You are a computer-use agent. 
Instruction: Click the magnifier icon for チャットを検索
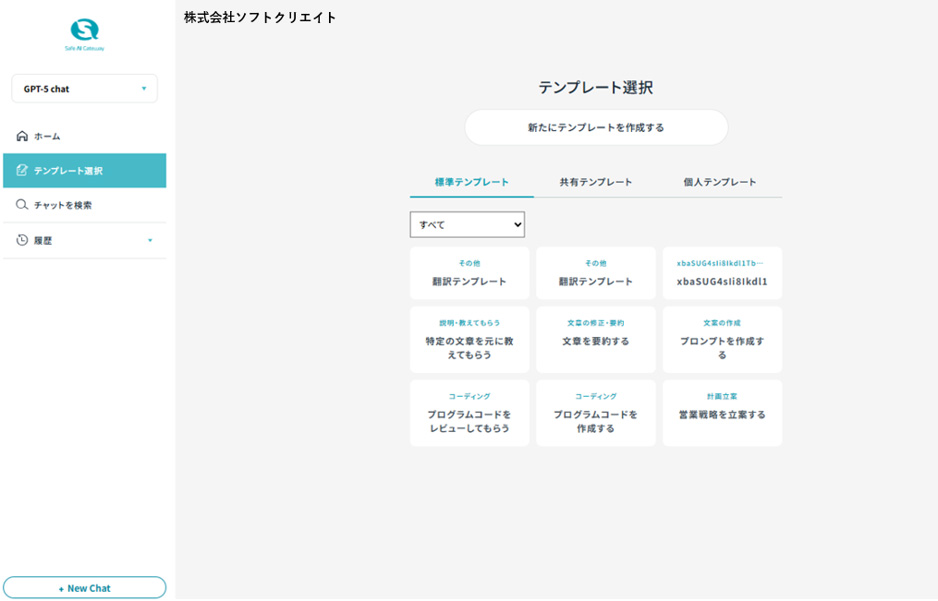point(22,205)
